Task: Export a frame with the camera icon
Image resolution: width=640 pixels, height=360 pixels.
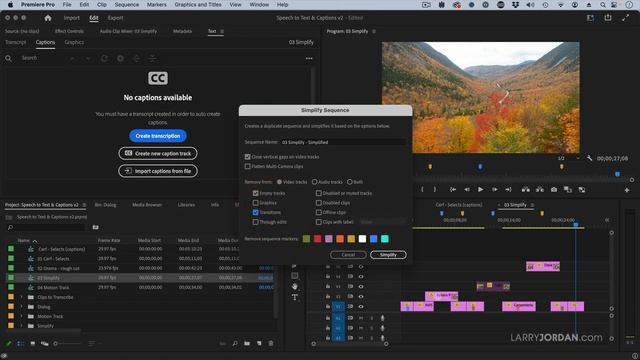Action: pyautogui.click(x=553, y=189)
